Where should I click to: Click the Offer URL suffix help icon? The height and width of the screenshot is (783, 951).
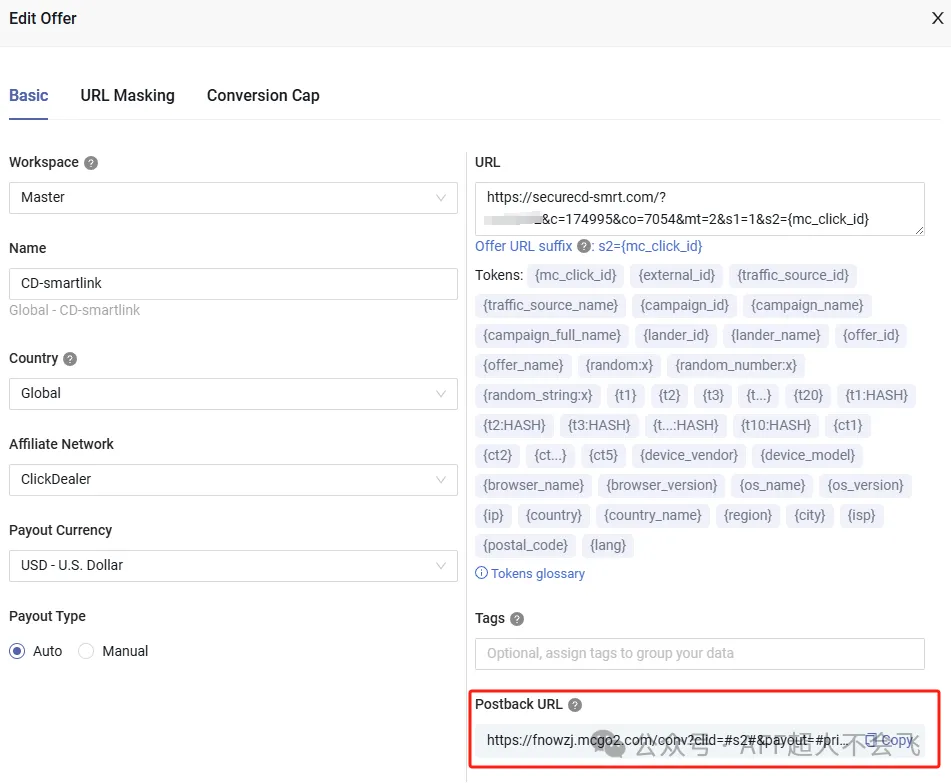click(x=584, y=246)
